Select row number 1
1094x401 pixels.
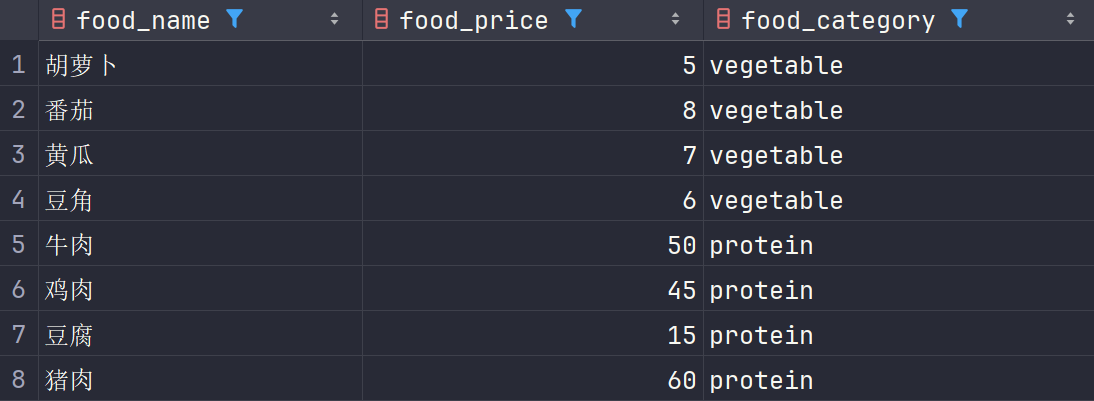tap(18, 65)
